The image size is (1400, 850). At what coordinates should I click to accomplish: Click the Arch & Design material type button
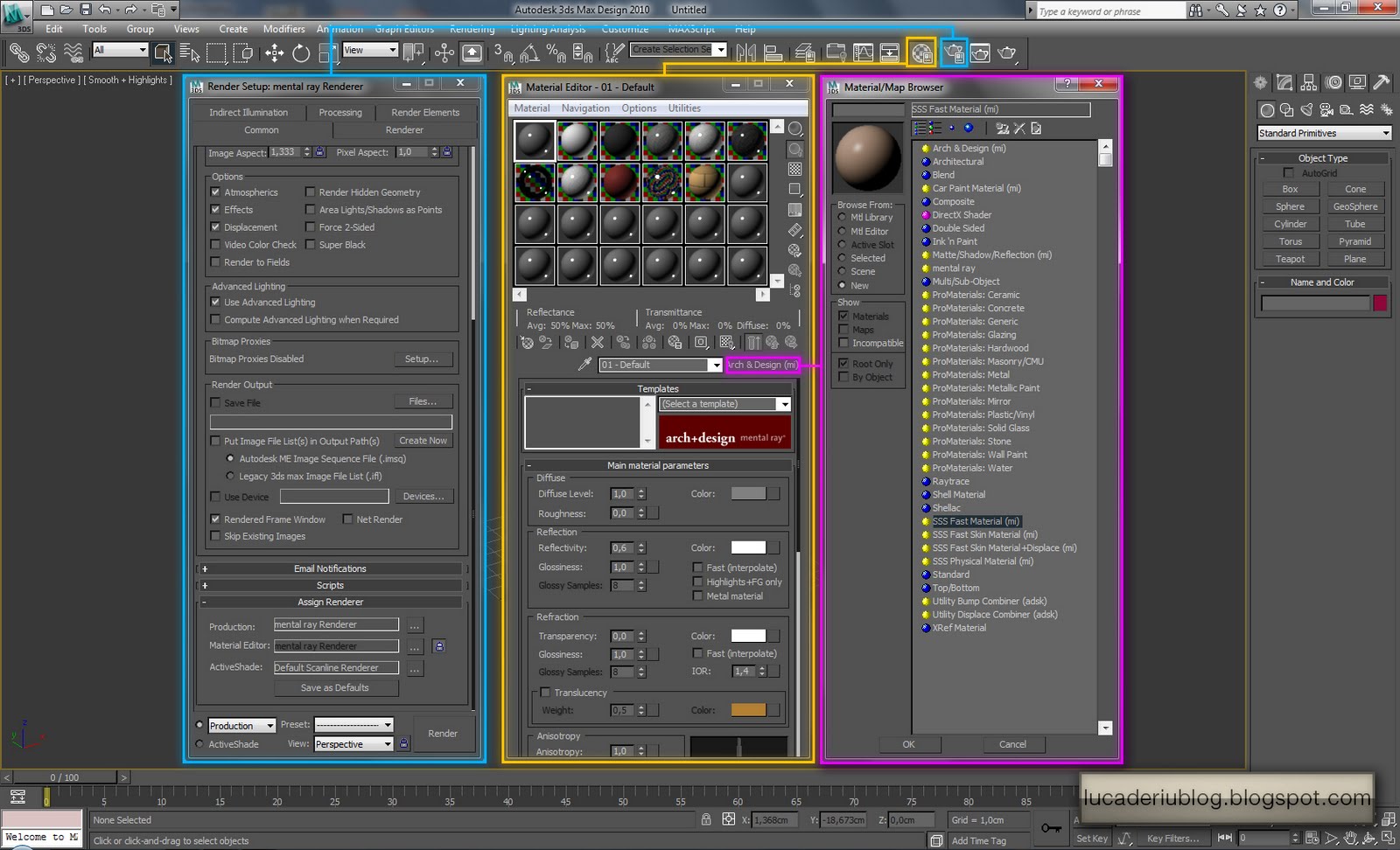click(762, 365)
